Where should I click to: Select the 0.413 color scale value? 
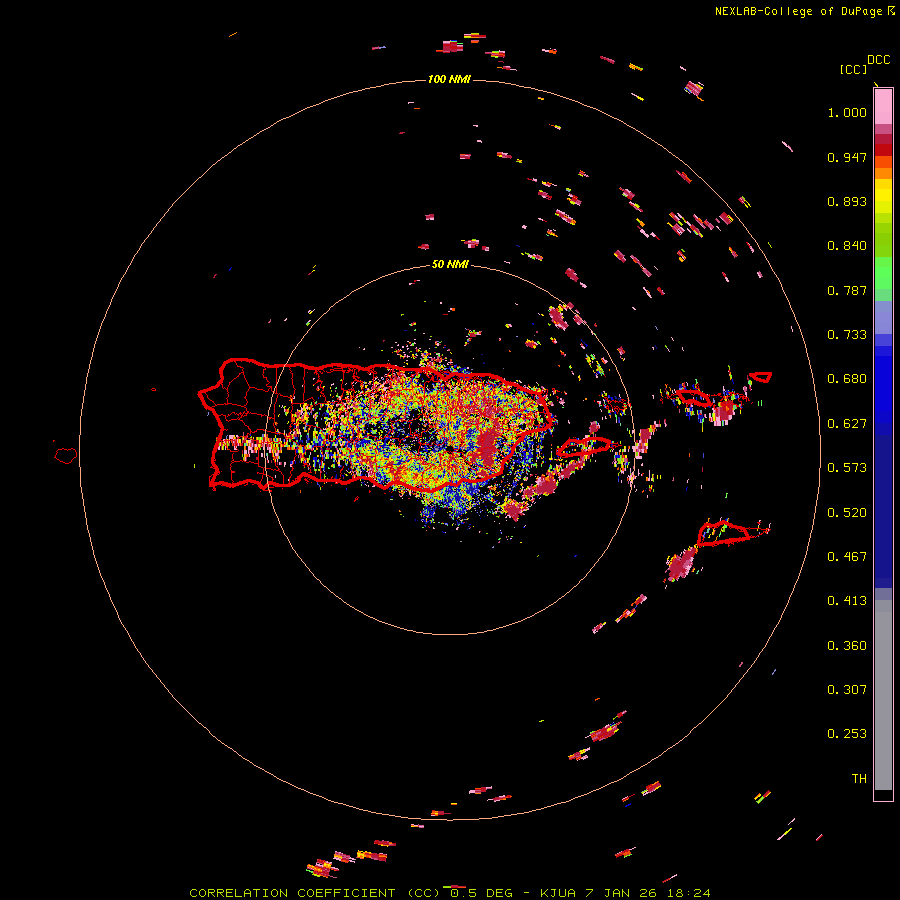(847, 601)
